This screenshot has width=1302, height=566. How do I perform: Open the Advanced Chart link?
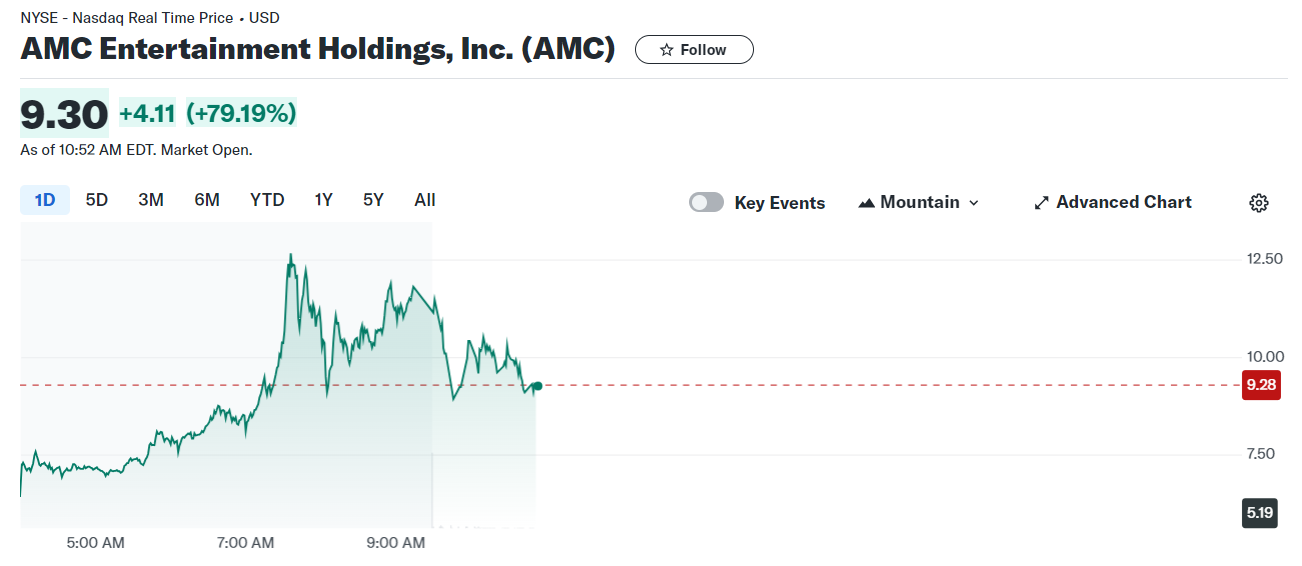1123,203
